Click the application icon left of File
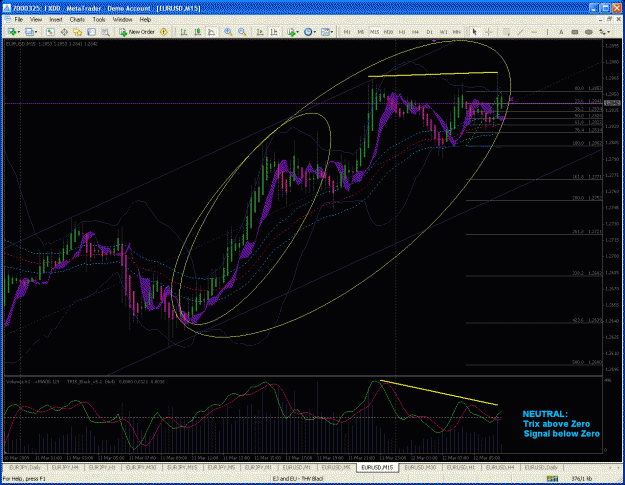Image resolution: width=625 pixels, height=485 pixels. pyautogui.click(x=7, y=20)
